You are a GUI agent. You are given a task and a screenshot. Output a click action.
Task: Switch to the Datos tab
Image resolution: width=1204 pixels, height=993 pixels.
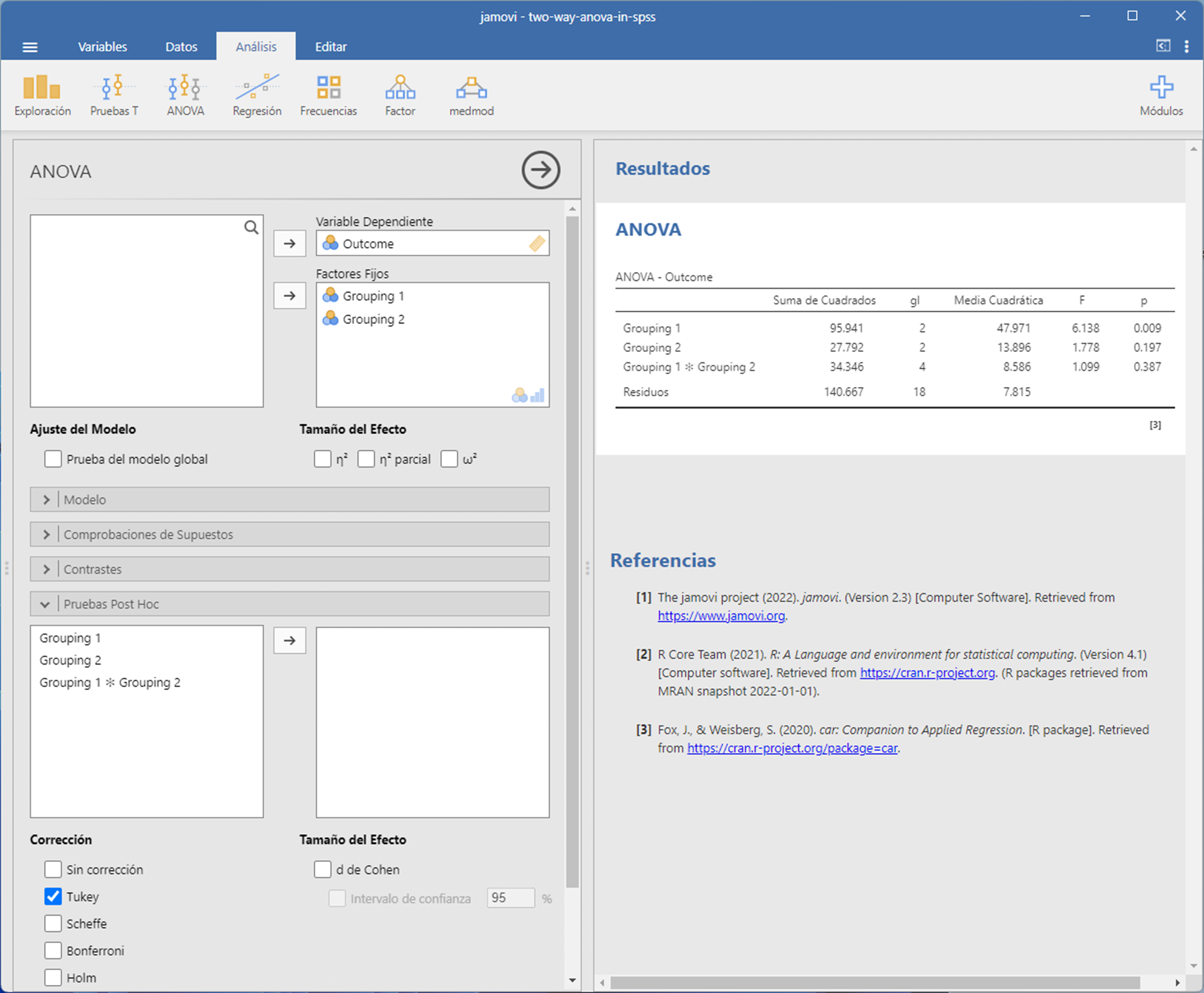click(181, 47)
